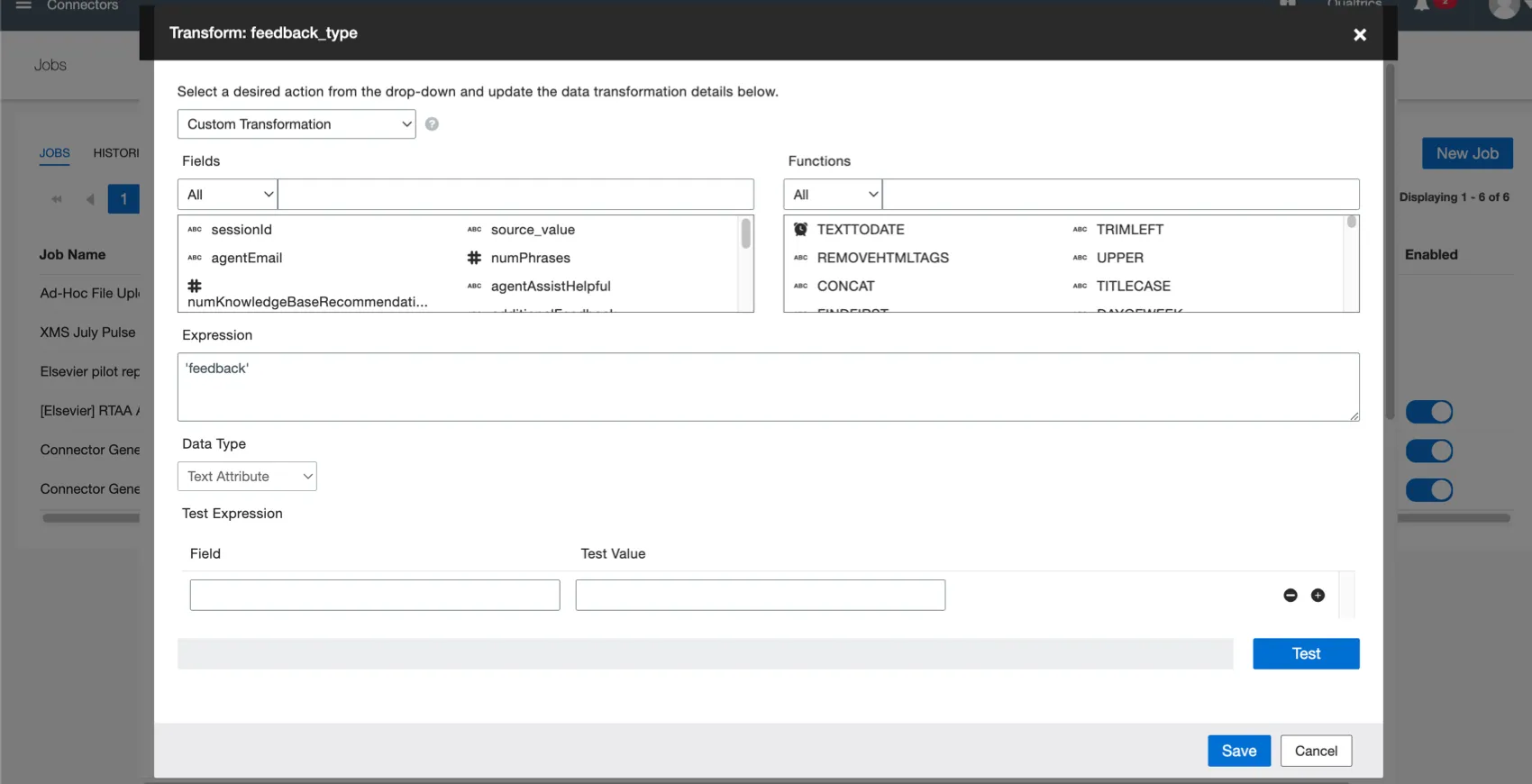Add test row with plus icon
The width and height of the screenshot is (1532, 784).
click(1318, 596)
